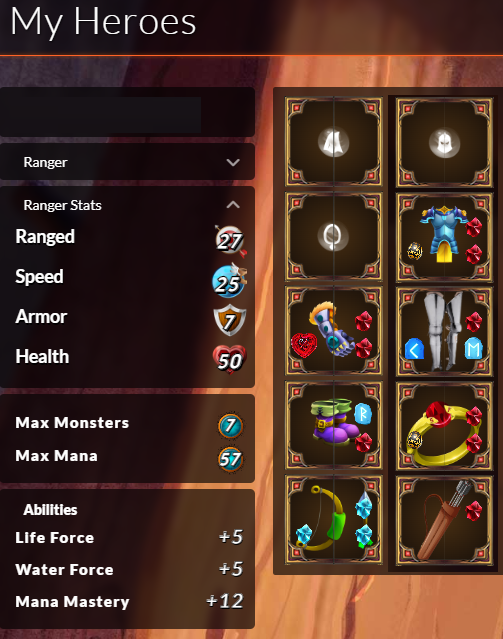This screenshot has height=639, width=503.
Task: Collapse the Ranger Stats section
Action: [233, 205]
